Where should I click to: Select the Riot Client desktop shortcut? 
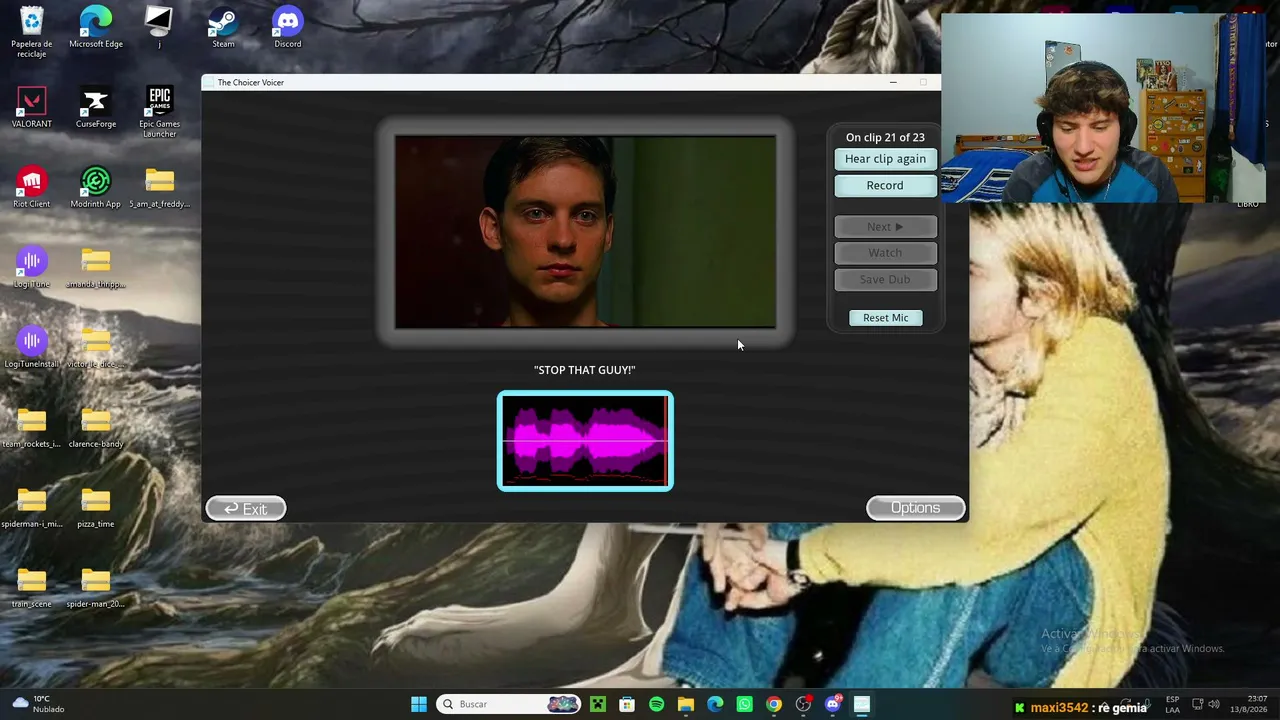pyautogui.click(x=32, y=187)
